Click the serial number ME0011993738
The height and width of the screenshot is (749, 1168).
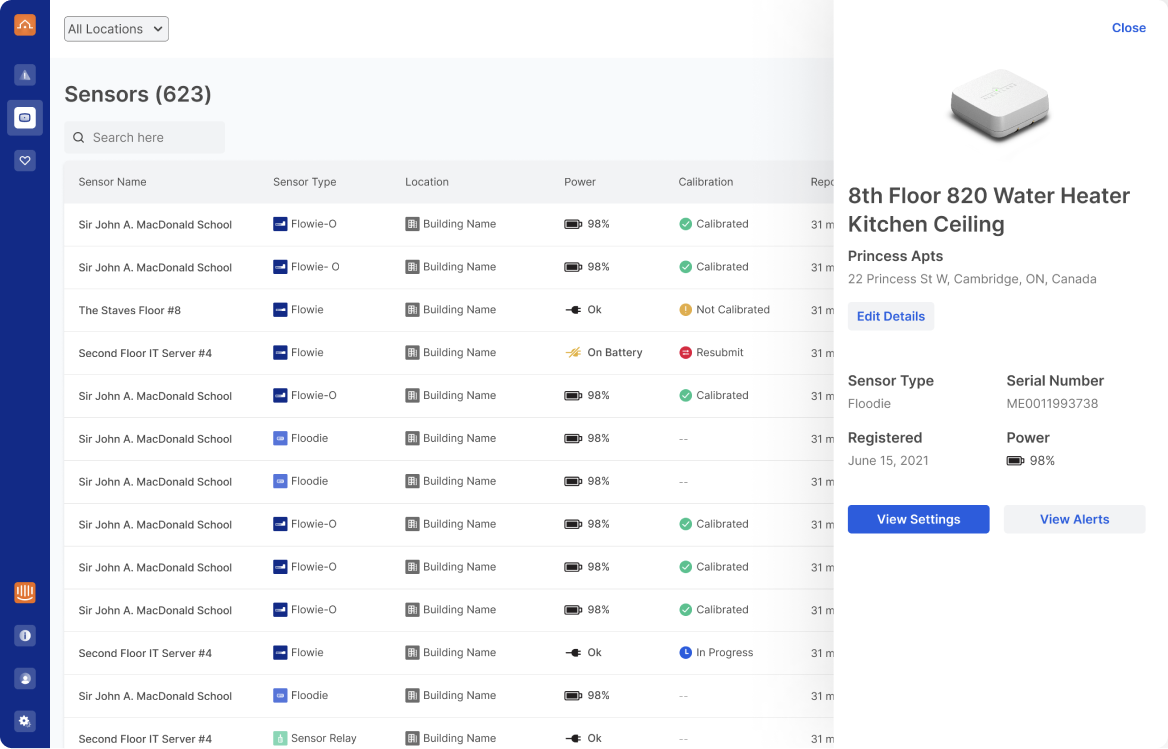[x=1052, y=404]
